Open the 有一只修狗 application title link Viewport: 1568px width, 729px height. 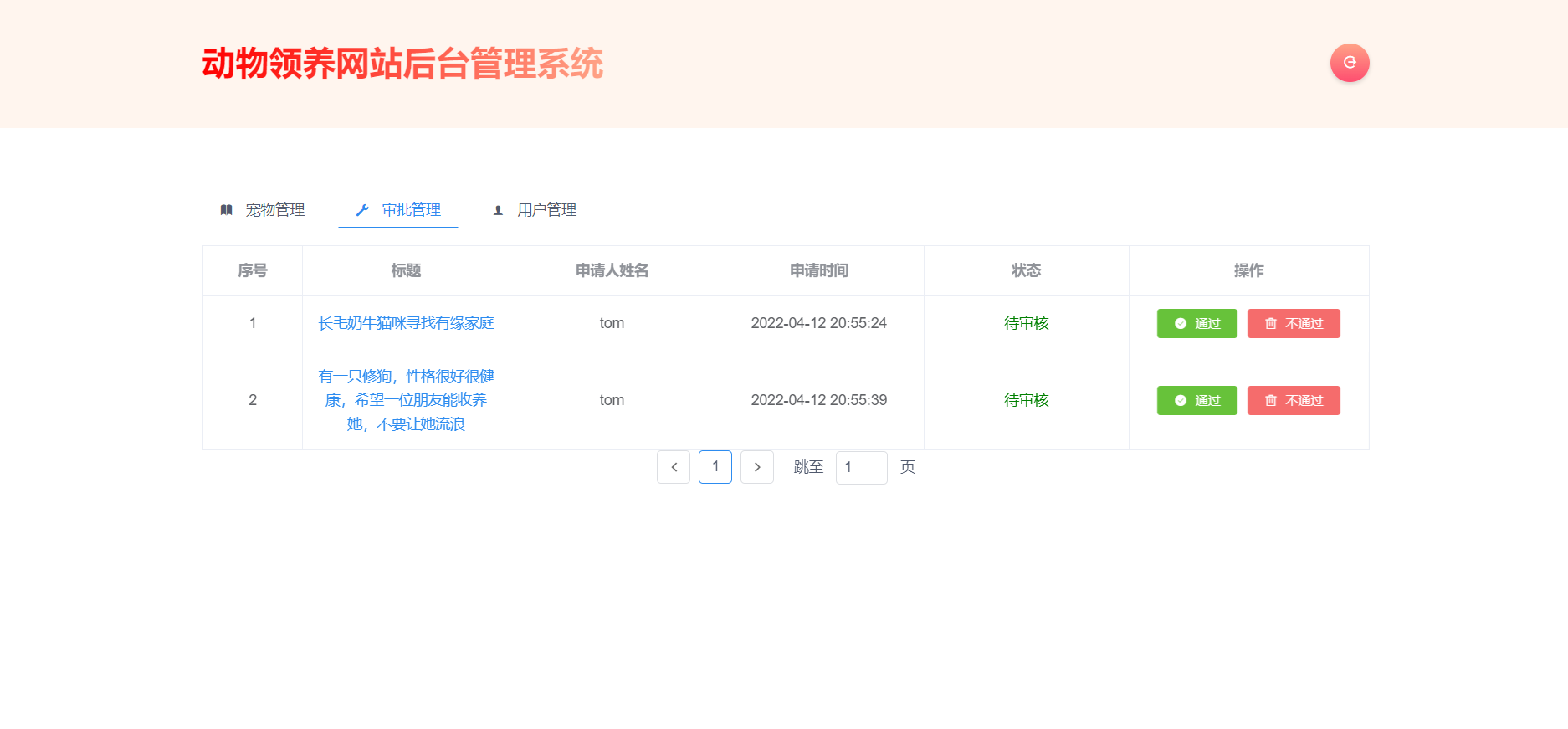(406, 400)
